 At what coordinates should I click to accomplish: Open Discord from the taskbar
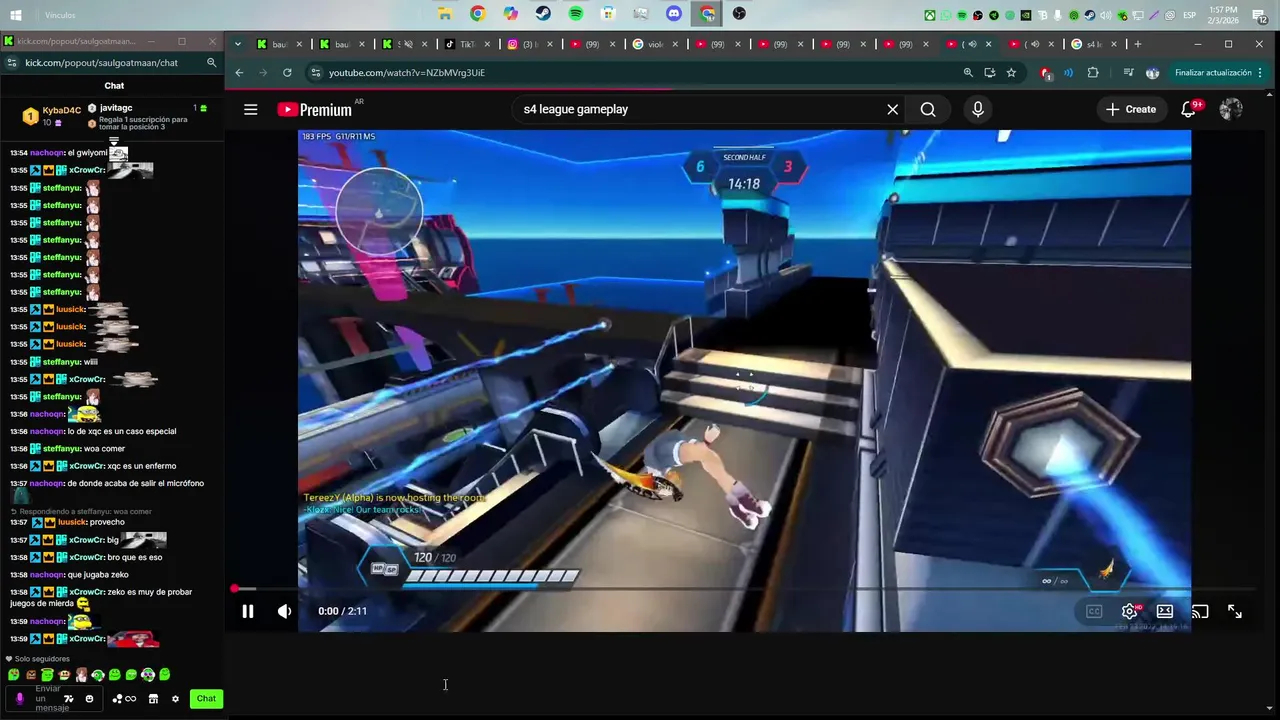674,14
